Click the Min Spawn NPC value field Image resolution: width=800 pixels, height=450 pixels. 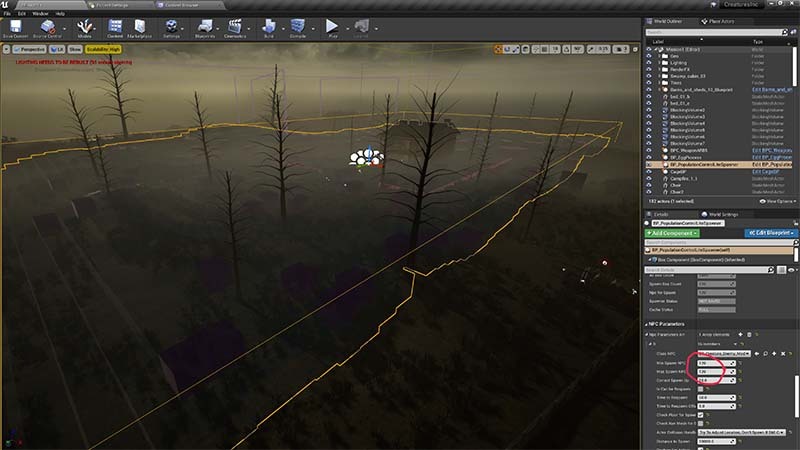click(x=712, y=362)
